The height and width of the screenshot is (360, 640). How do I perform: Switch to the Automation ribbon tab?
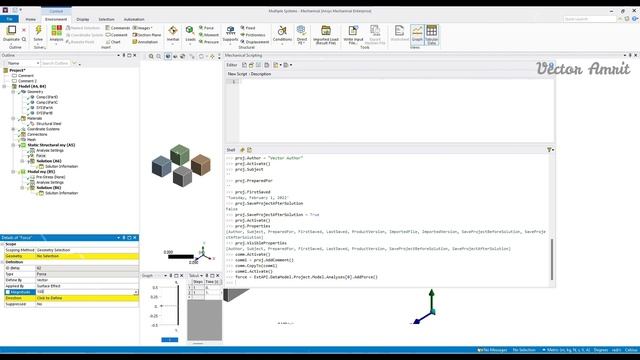tap(134, 19)
